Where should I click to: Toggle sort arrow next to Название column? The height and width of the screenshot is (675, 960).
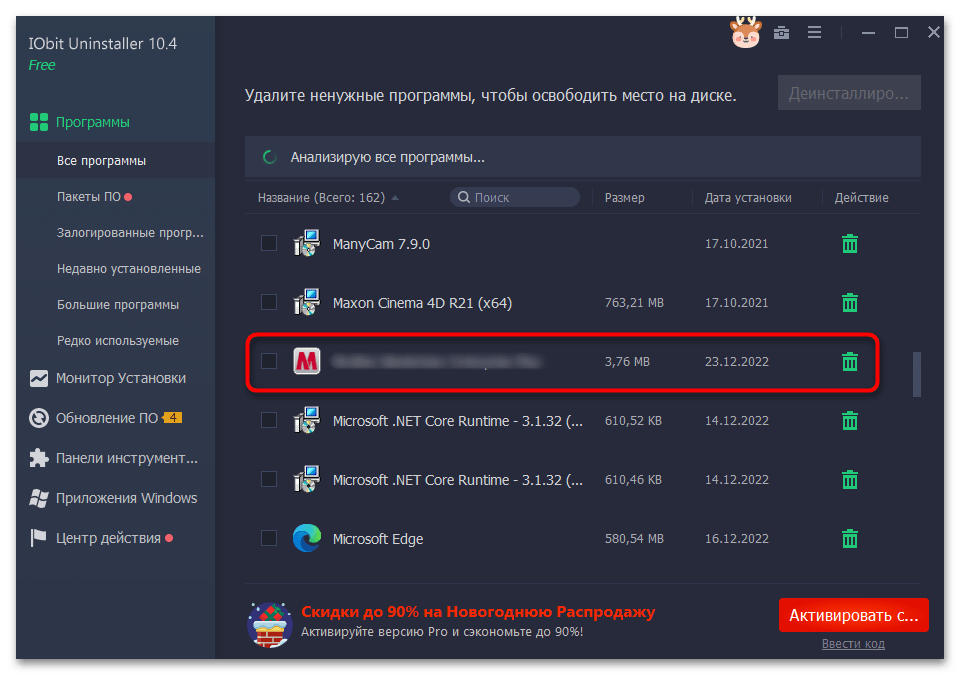tap(395, 198)
